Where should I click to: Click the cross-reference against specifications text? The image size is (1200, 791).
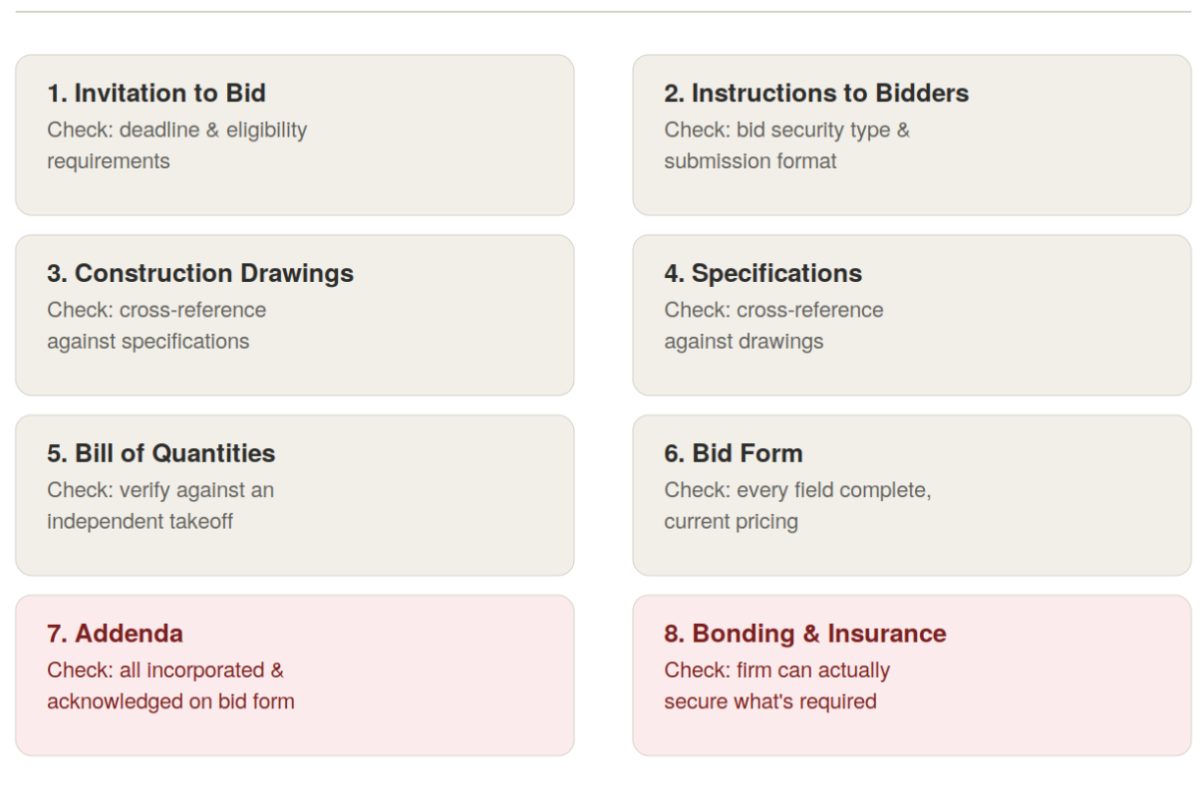pos(157,325)
